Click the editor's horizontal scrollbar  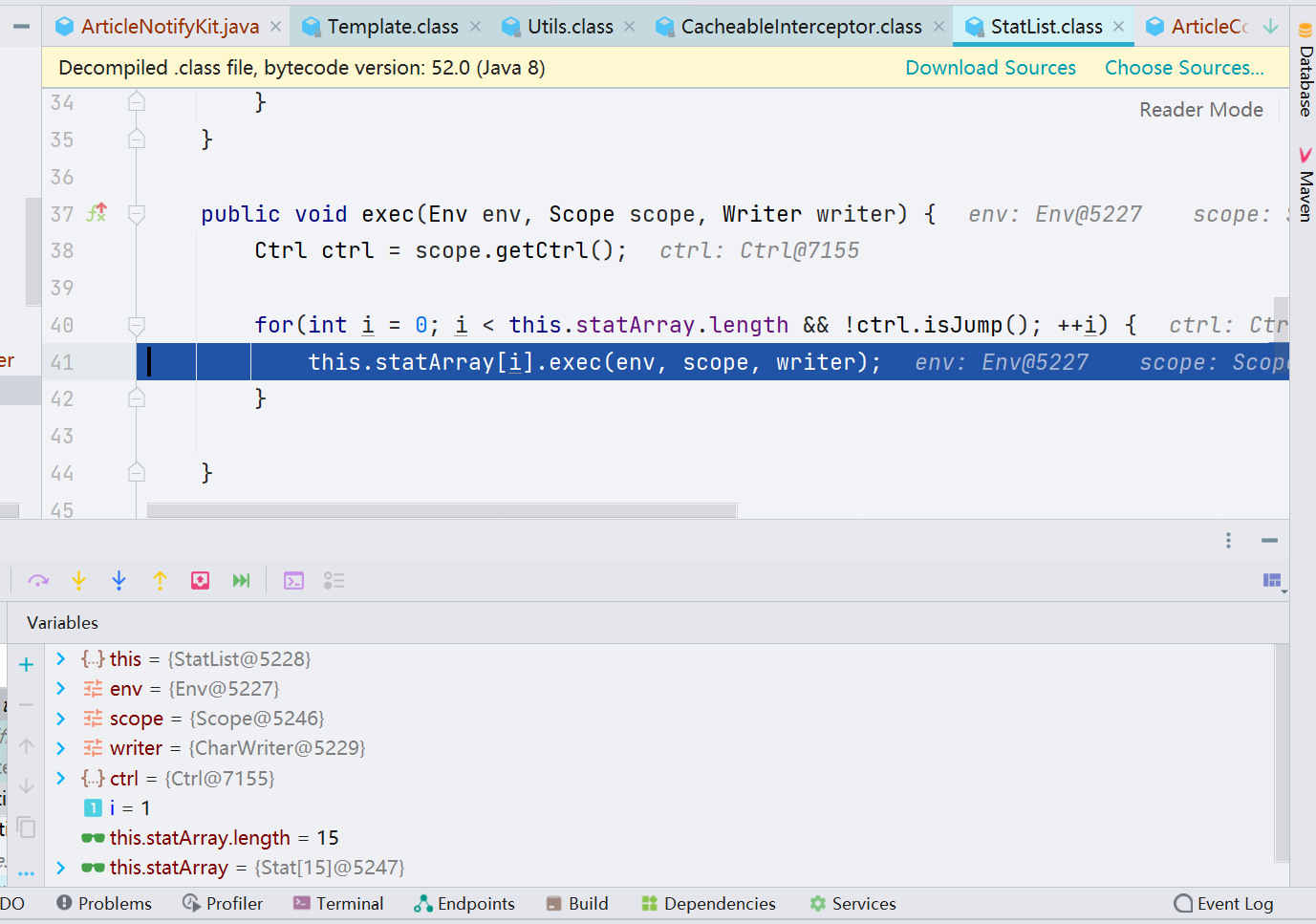tap(442, 511)
